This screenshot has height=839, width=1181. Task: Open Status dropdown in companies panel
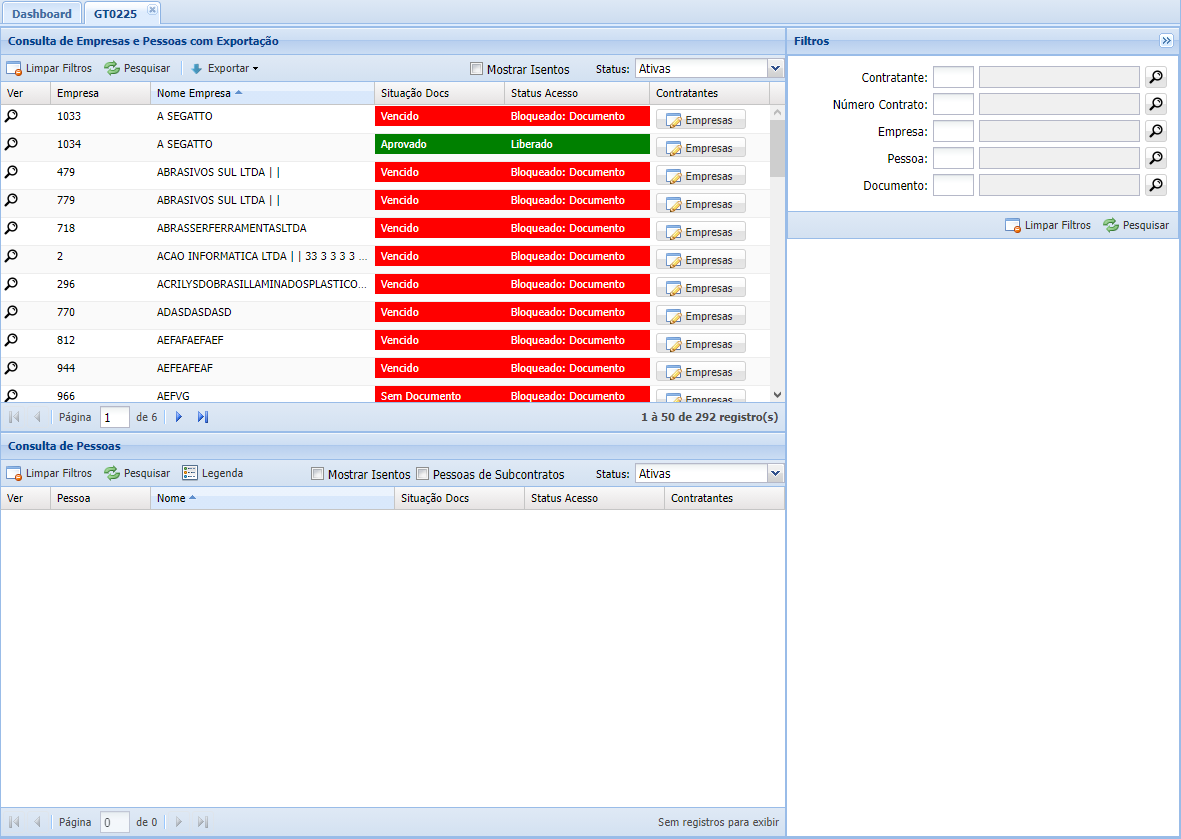click(x=775, y=69)
